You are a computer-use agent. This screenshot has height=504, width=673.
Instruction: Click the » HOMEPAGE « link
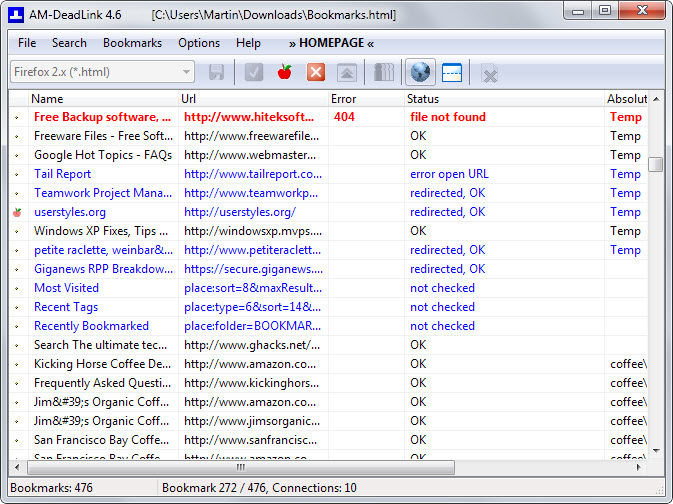coord(331,43)
